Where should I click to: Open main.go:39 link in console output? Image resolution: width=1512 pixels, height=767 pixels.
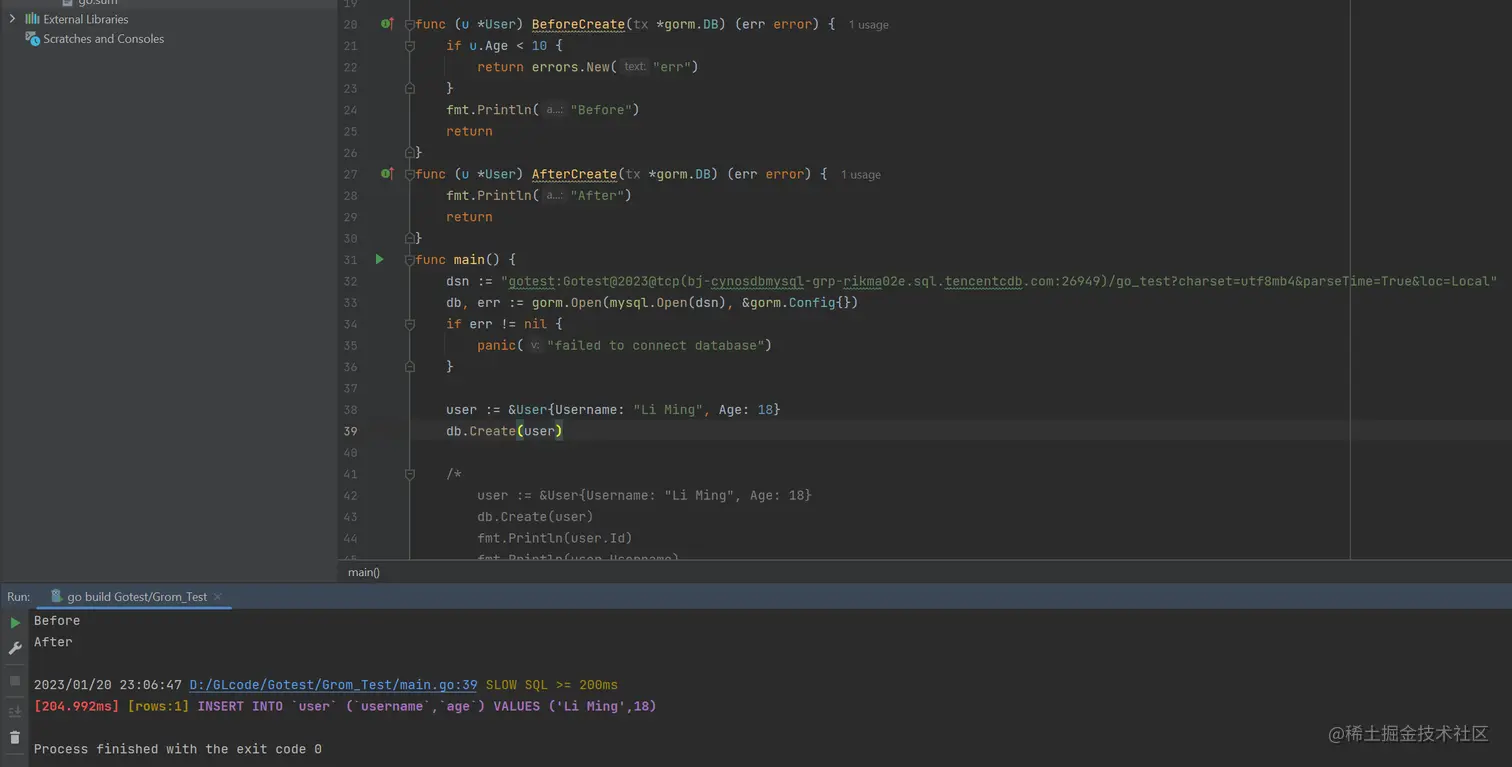[333, 685]
